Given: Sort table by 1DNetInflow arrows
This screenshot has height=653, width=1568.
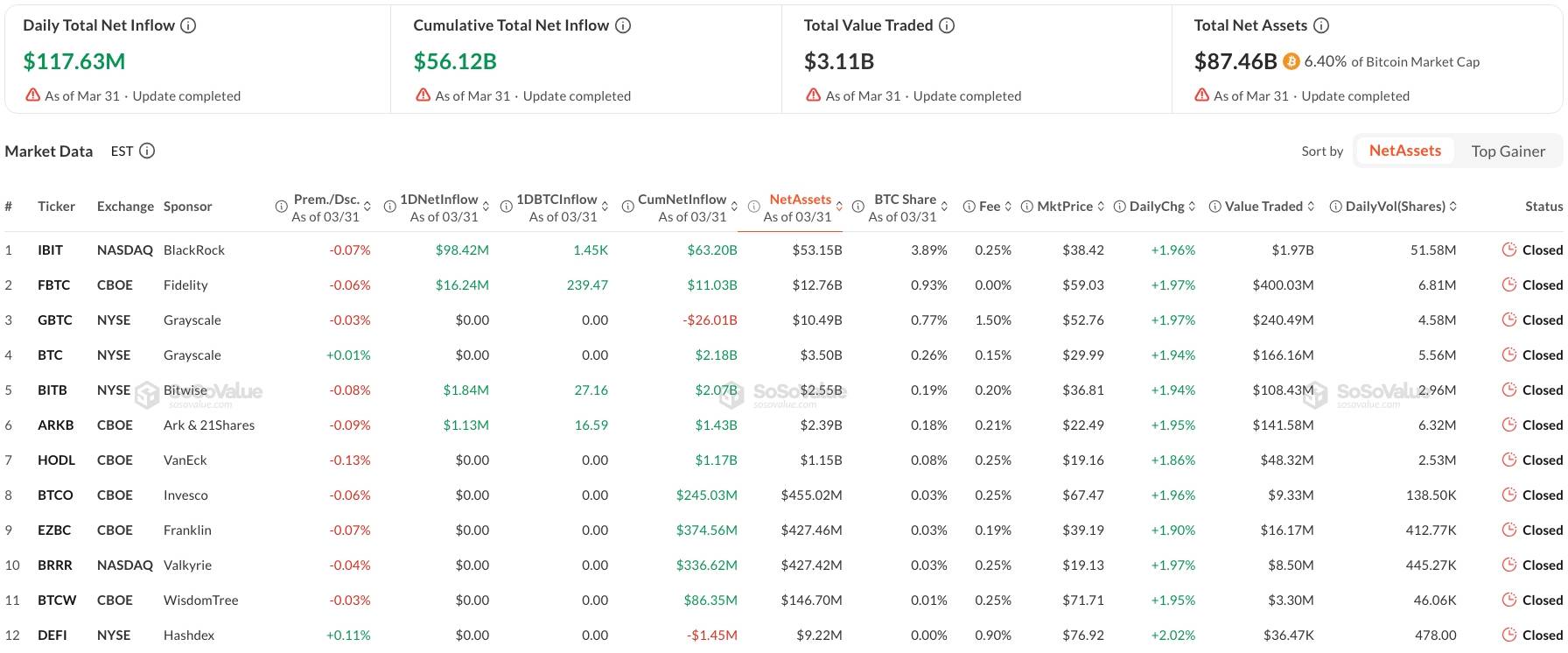Looking at the screenshot, I should coord(486,207).
